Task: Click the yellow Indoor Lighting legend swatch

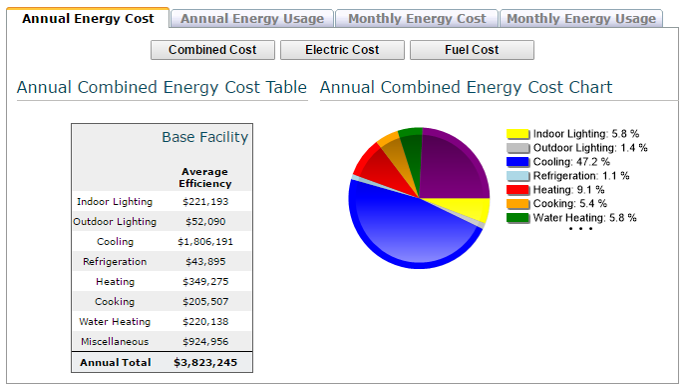Action: click(518, 134)
